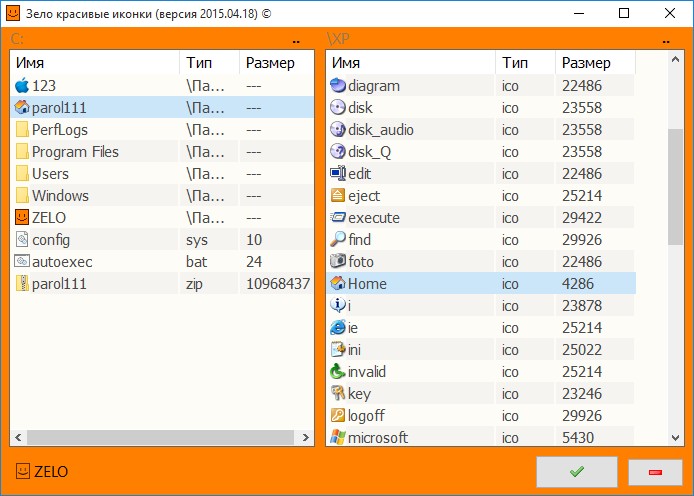Click the green checkmark confirm button
Image resolution: width=694 pixels, height=496 pixels.
577,472
